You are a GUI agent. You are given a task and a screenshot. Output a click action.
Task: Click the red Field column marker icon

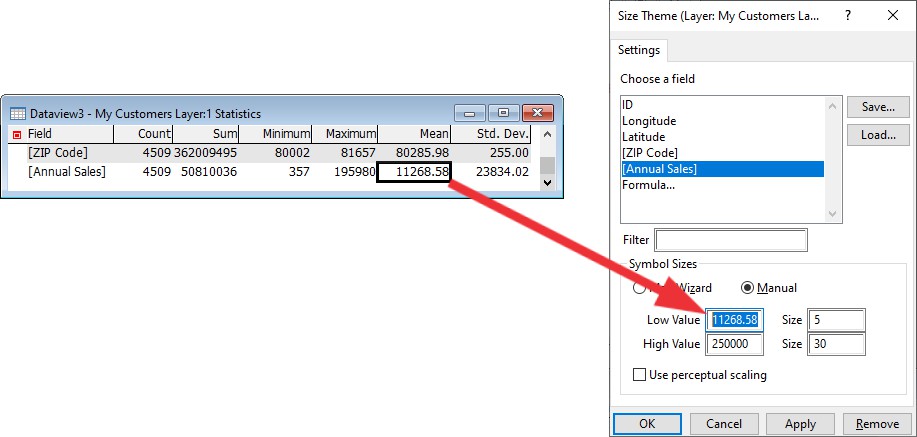pyautogui.click(x=16, y=134)
